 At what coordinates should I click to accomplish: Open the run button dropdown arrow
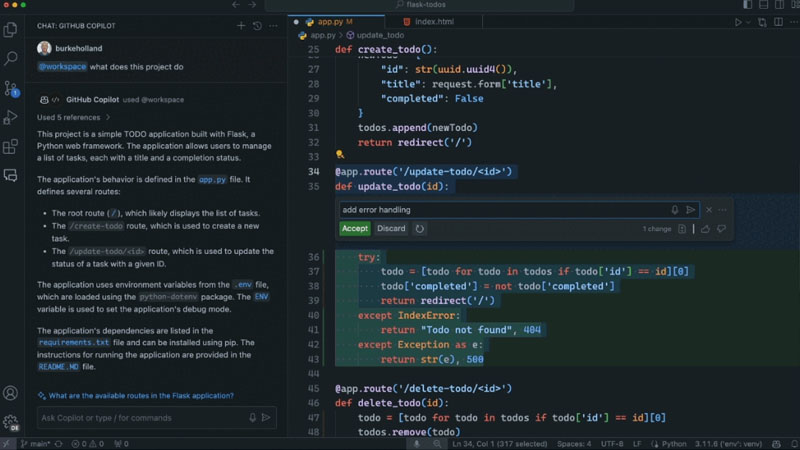tap(748, 22)
